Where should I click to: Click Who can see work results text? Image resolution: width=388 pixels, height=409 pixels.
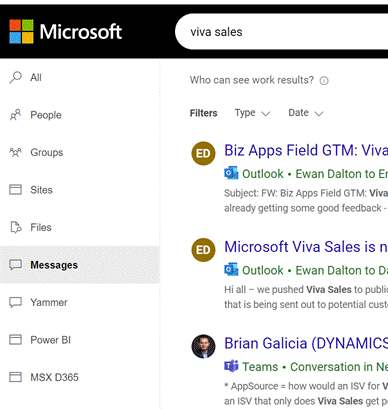pyautogui.click(x=252, y=80)
